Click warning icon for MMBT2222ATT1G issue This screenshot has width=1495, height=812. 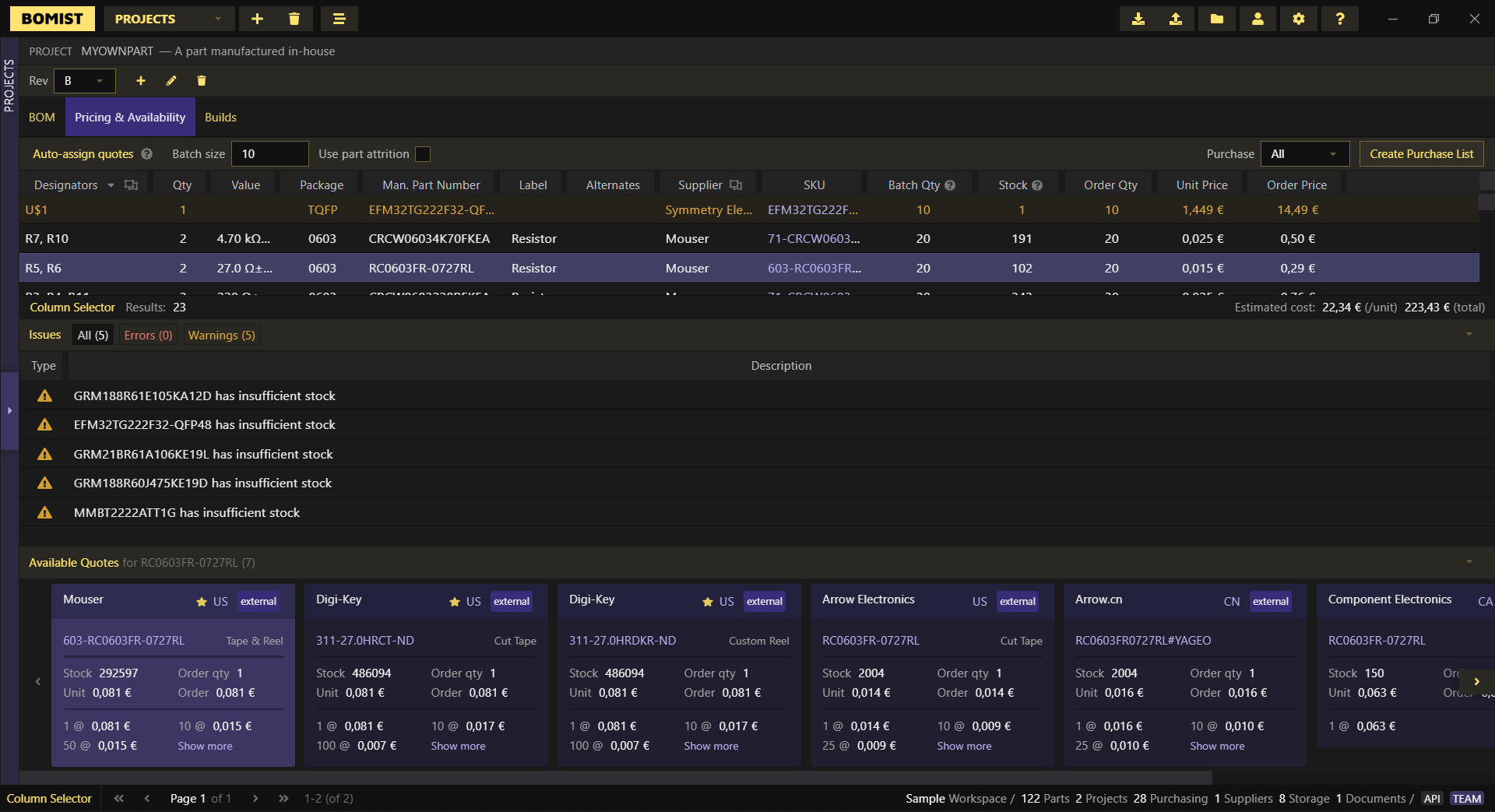[x=45, y=512]
